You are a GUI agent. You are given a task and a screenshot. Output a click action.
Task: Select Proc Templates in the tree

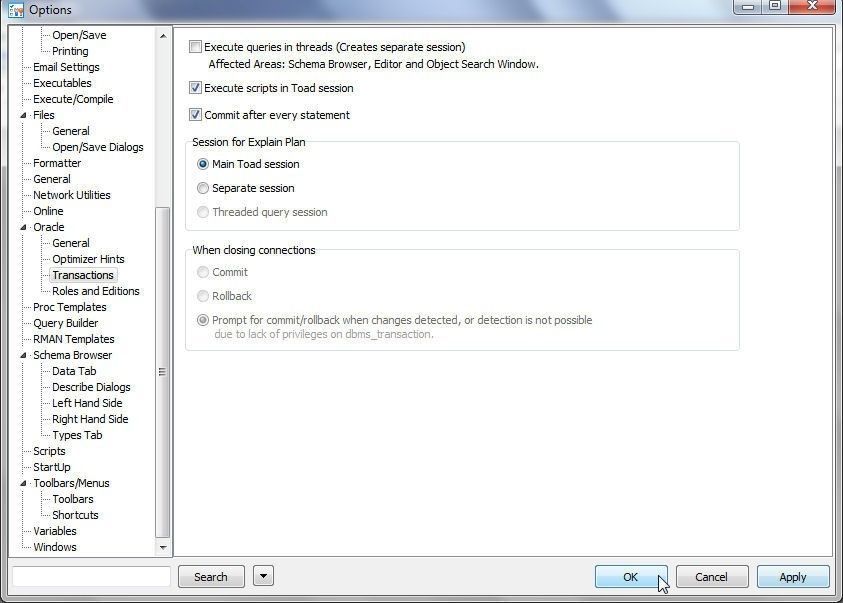tap(70, 307)
